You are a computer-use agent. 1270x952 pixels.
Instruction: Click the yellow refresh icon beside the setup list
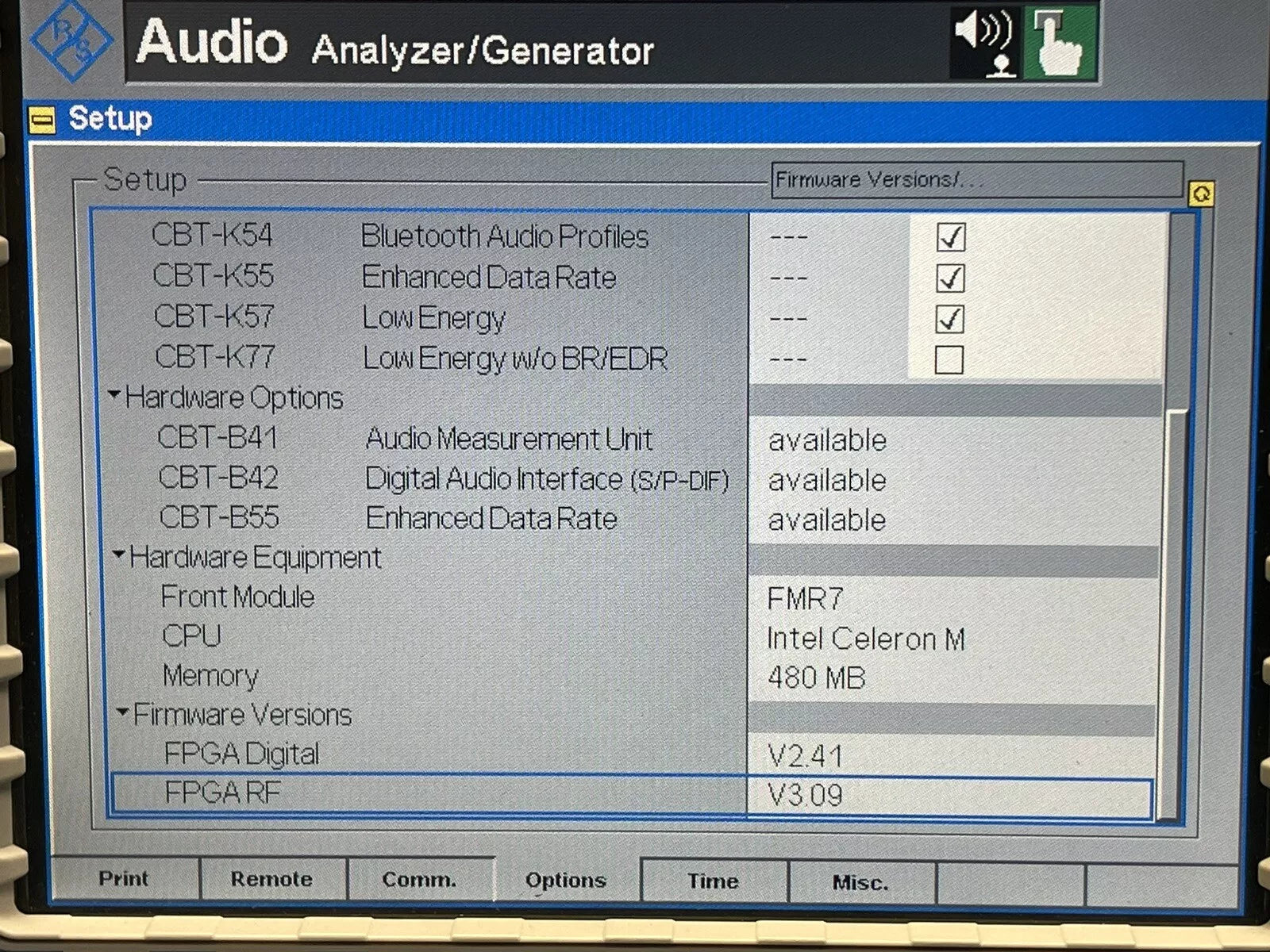pos(1201,194)
